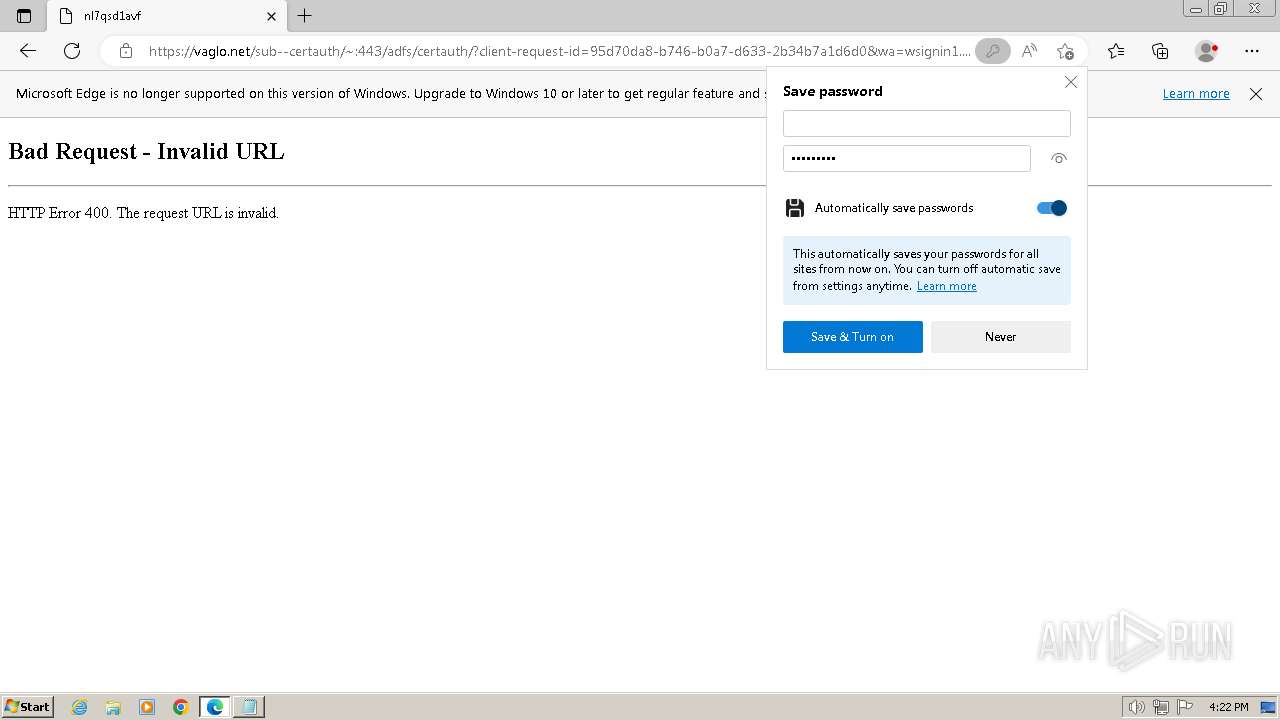
Task: Click the Bad Request - Invalid URL heading
Action: (146, 152)
